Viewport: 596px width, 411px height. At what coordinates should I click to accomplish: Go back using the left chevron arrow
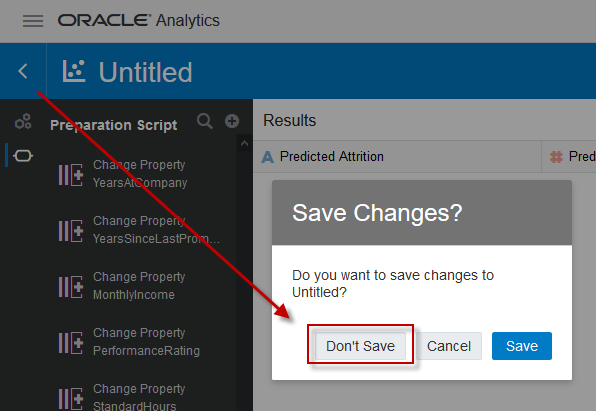click(x=23, y=71)
